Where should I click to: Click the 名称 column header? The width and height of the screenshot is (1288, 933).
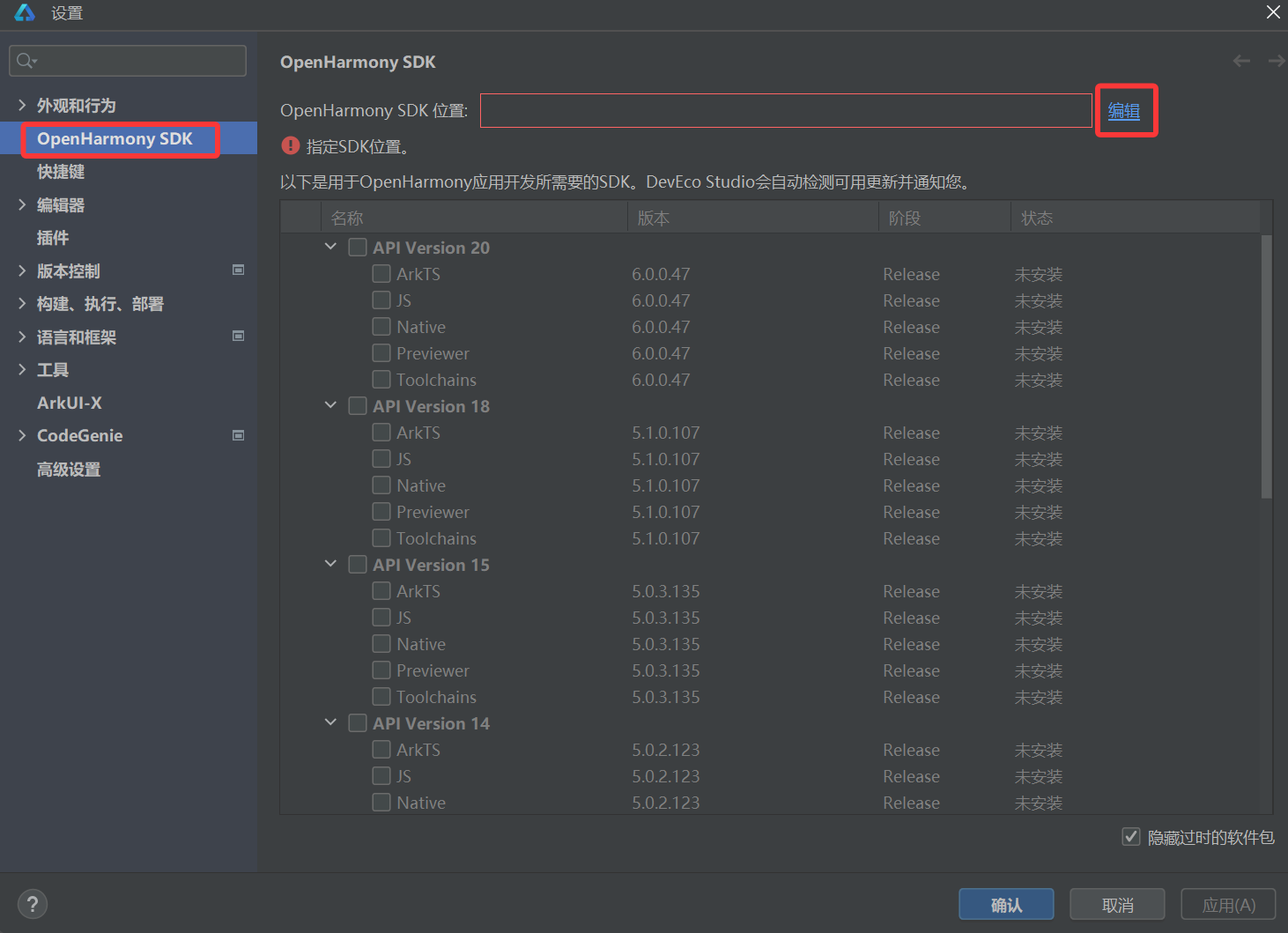pyautogui.click(x=474, y=218)
